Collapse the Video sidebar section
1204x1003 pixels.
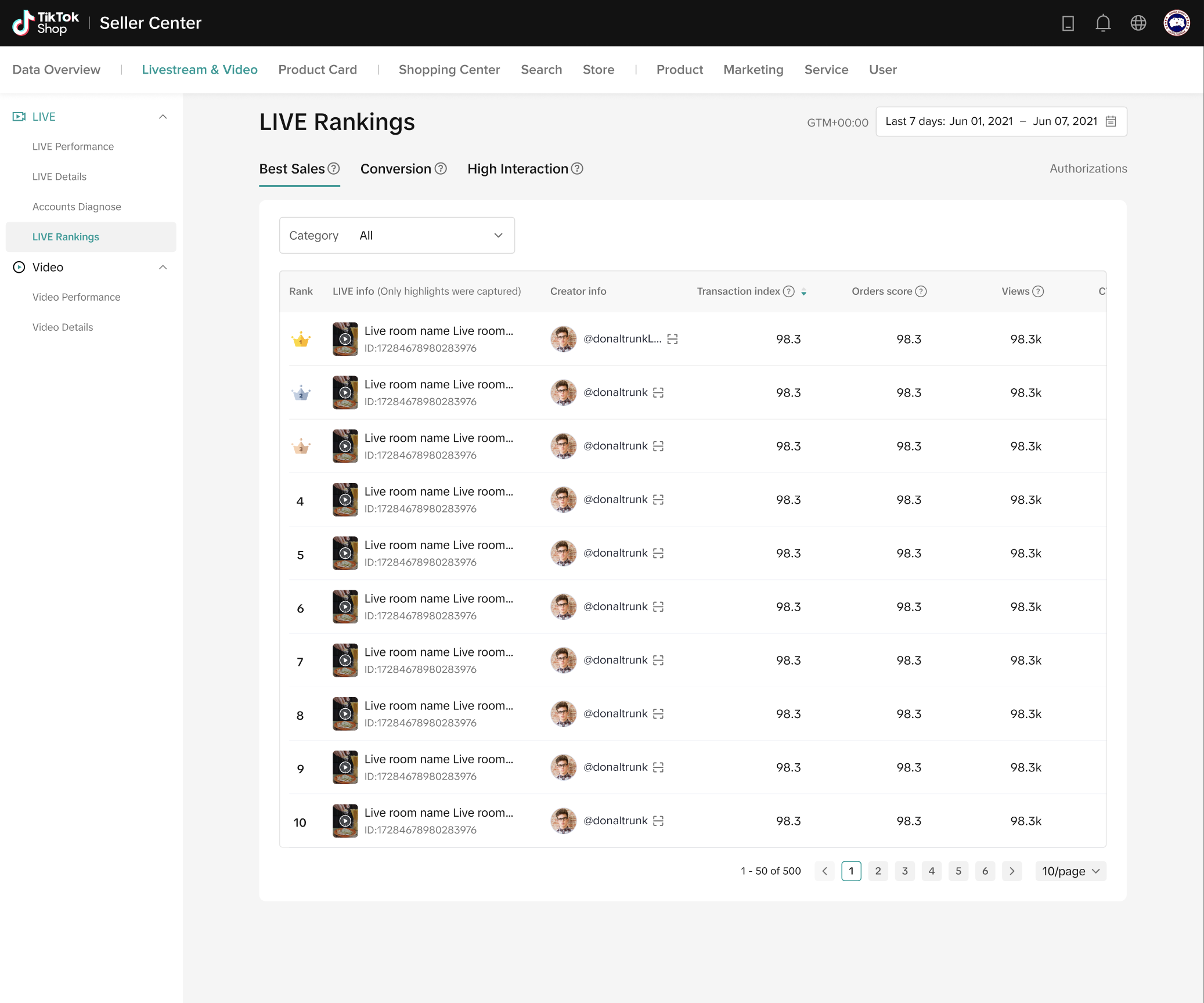pyautogui.click(x=163, y=267)
